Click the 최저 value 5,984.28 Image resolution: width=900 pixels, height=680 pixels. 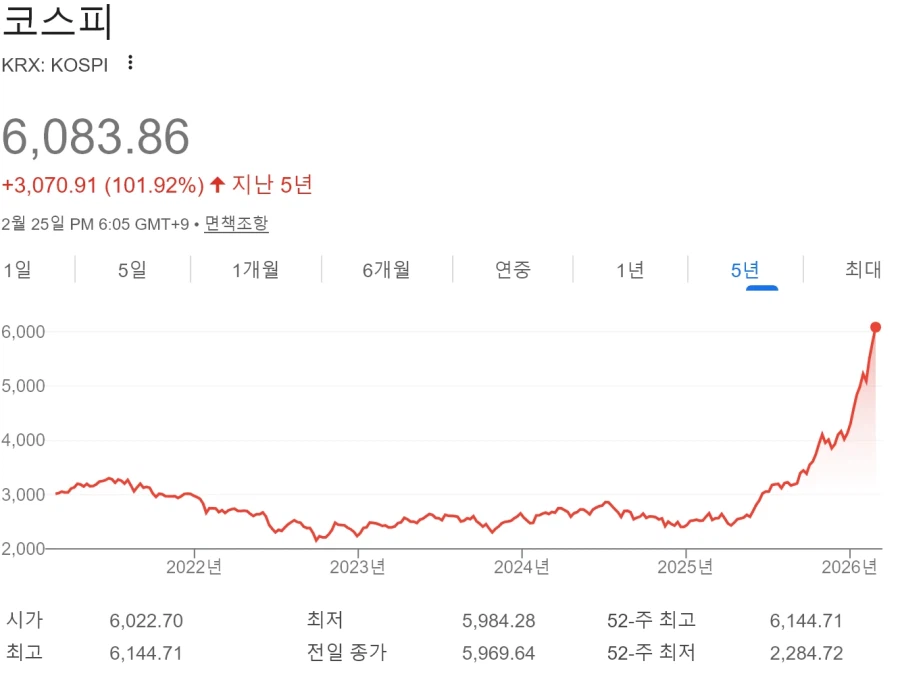[x=499, y=620]
